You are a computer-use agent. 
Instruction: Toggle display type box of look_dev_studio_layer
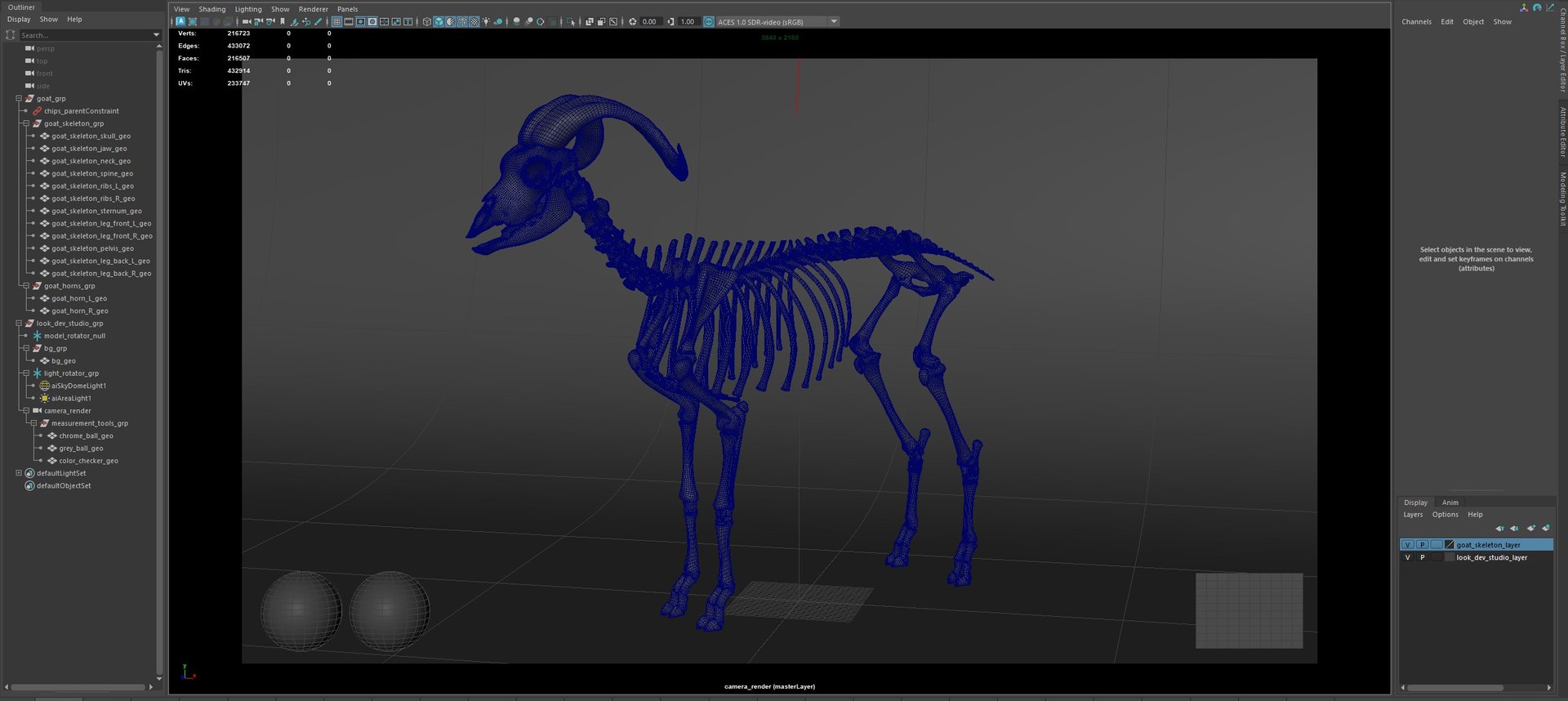pyautogui.click(x=1437, y=557)
